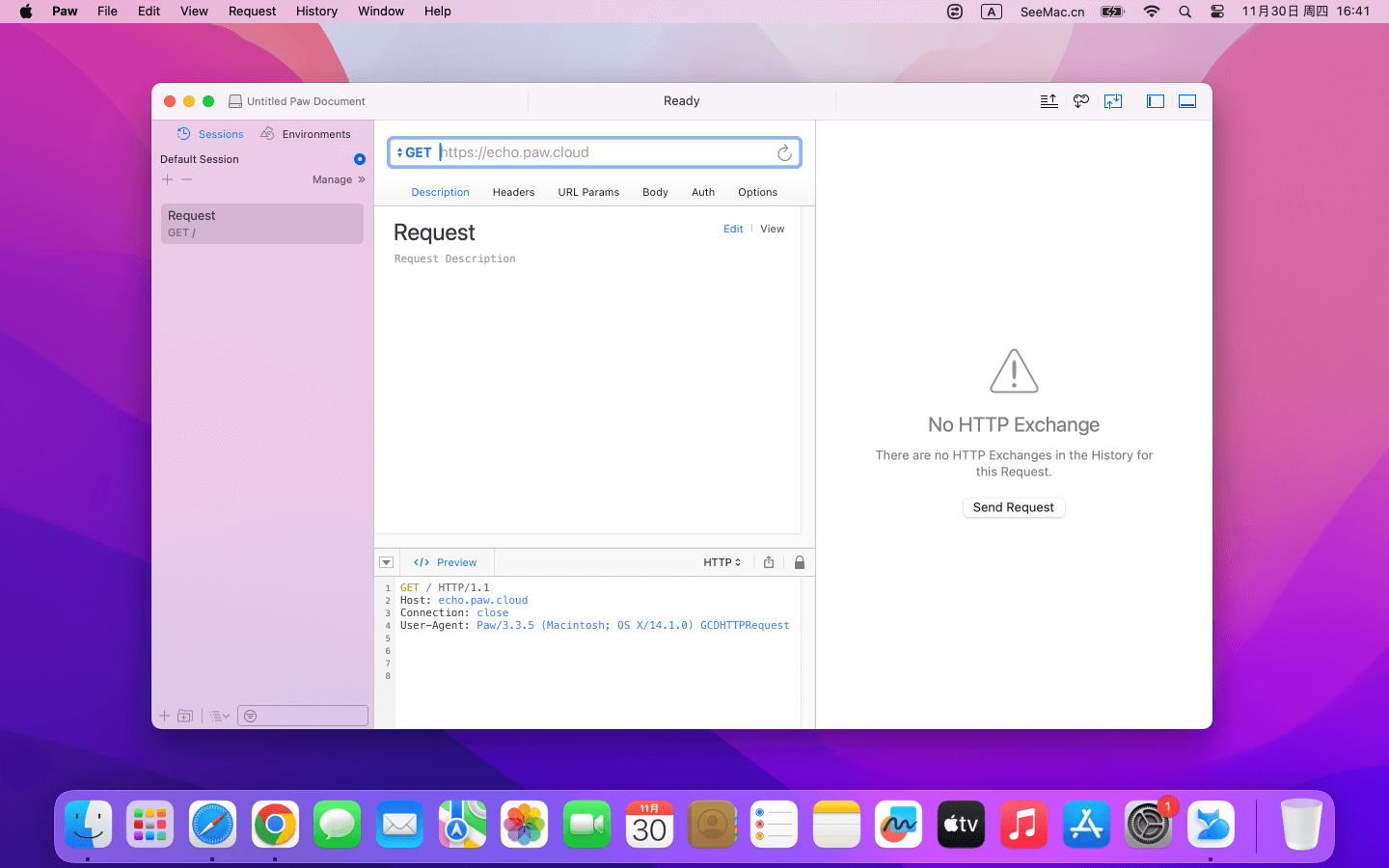Image resolution: width=1389 pixels, height=868 pixels.
Task: Click the warning triangle icon
Action: click(1014, 371)
